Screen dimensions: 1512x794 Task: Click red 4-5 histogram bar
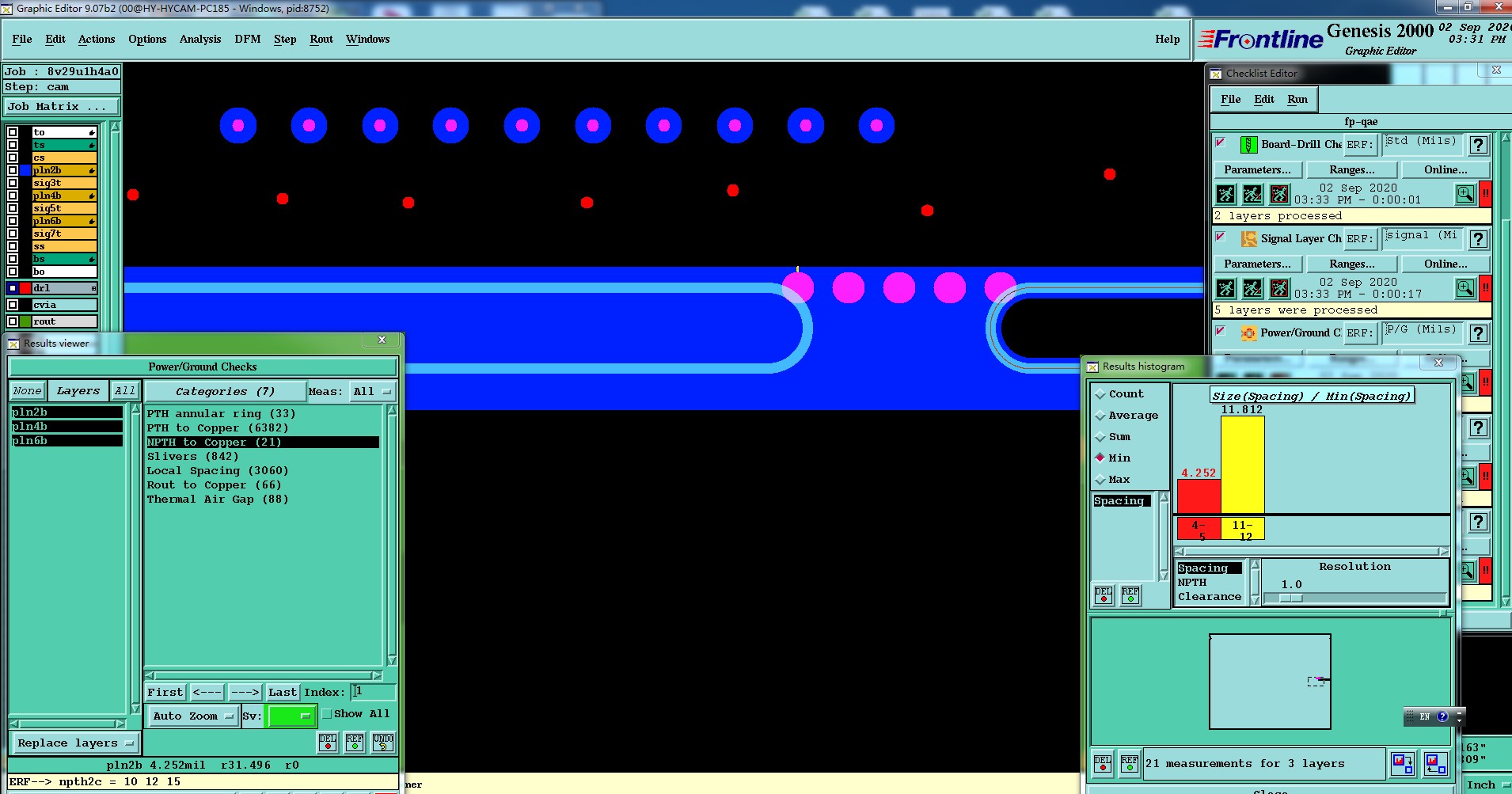tap(1199, 496)
